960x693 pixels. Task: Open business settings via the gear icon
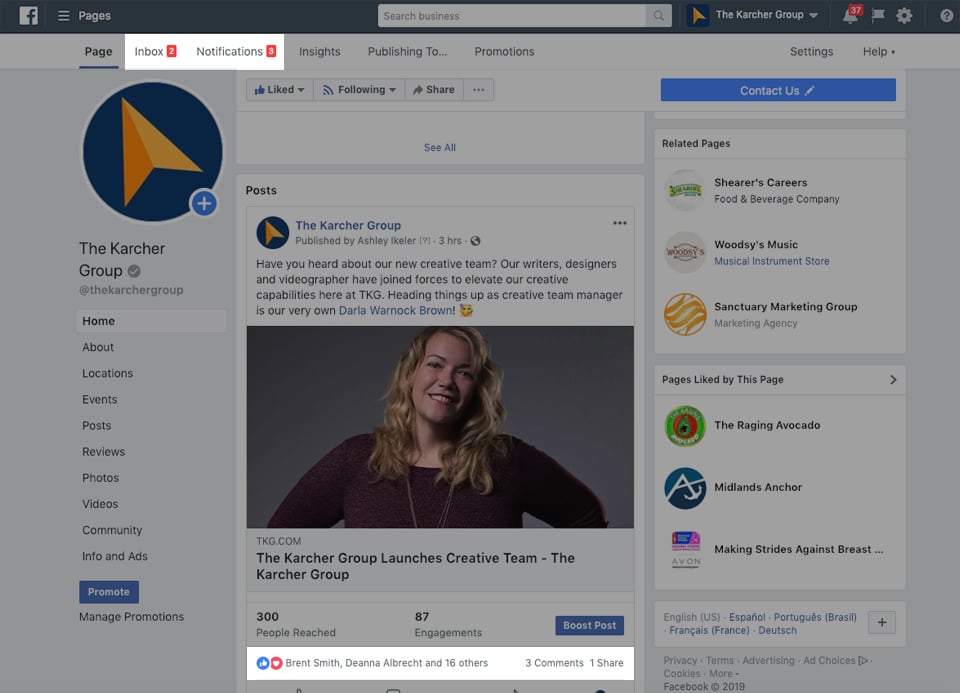(x=905, y=15)
